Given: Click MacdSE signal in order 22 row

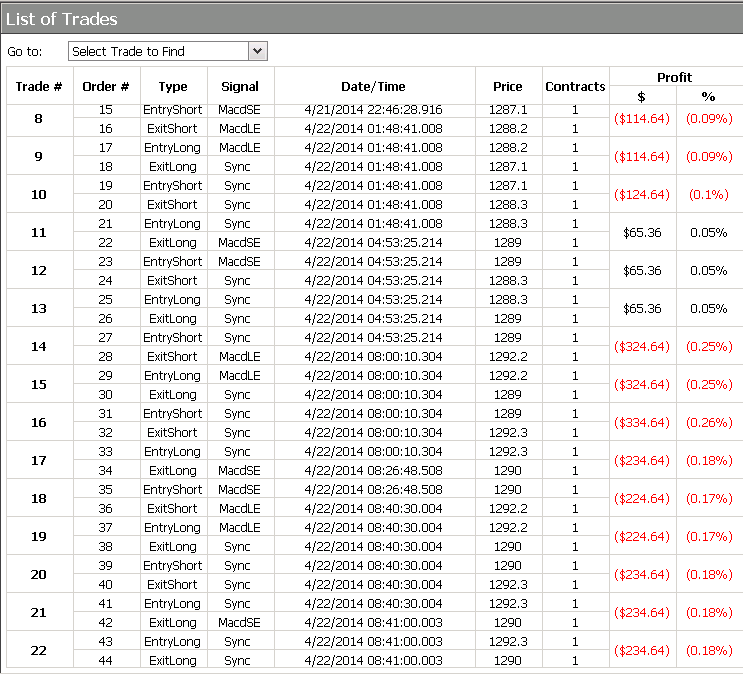Looking at the screenshot, I should click(240, 243).
